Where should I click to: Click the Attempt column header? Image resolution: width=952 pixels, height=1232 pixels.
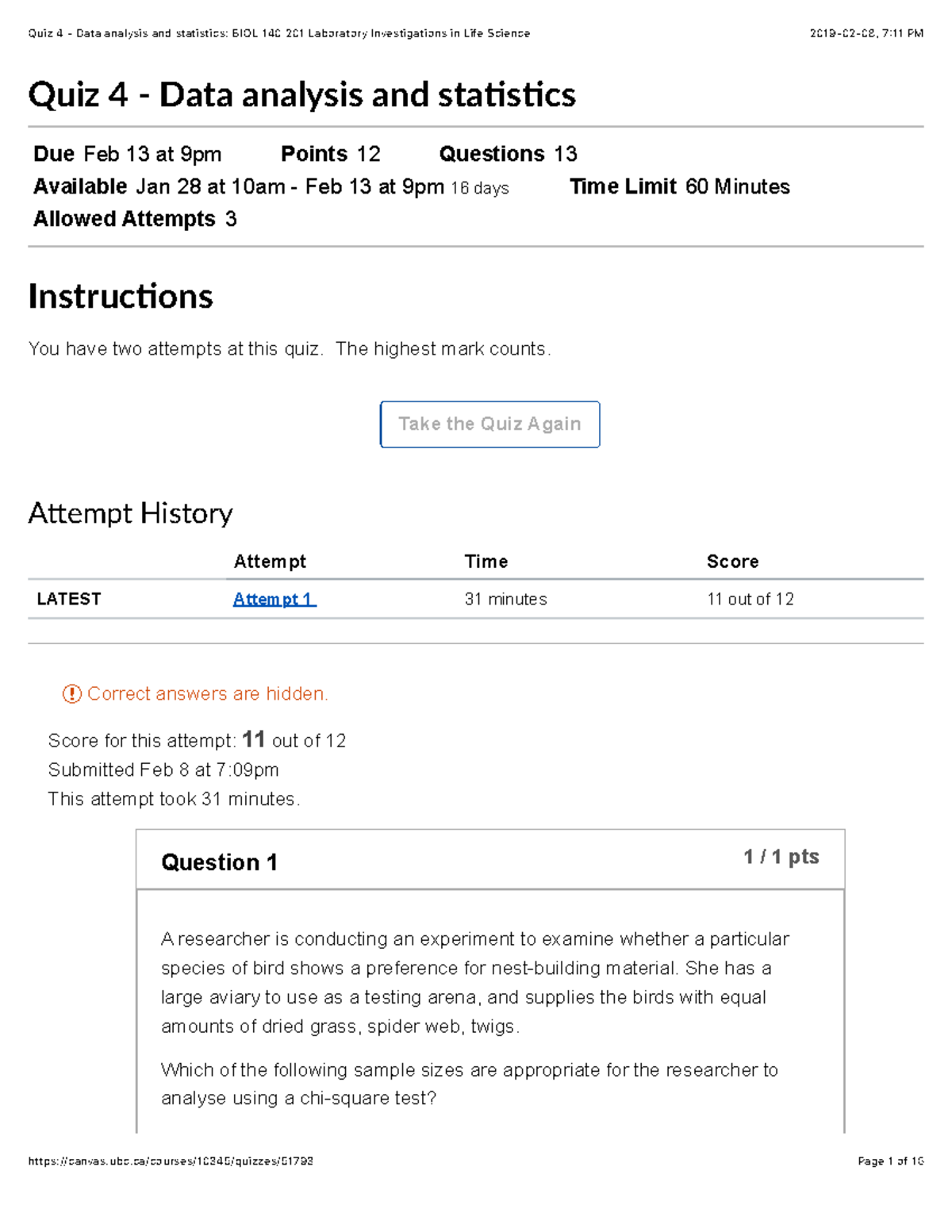(270, 562)
